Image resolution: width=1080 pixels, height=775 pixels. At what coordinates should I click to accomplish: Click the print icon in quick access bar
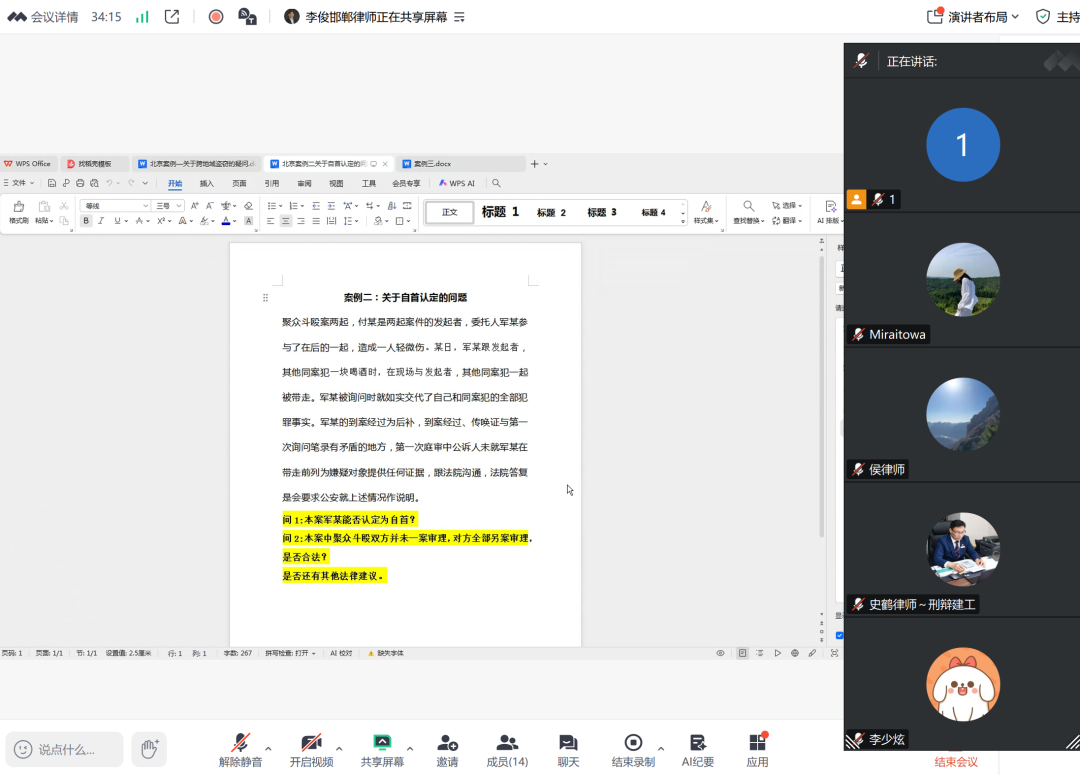tap(80, 183)
